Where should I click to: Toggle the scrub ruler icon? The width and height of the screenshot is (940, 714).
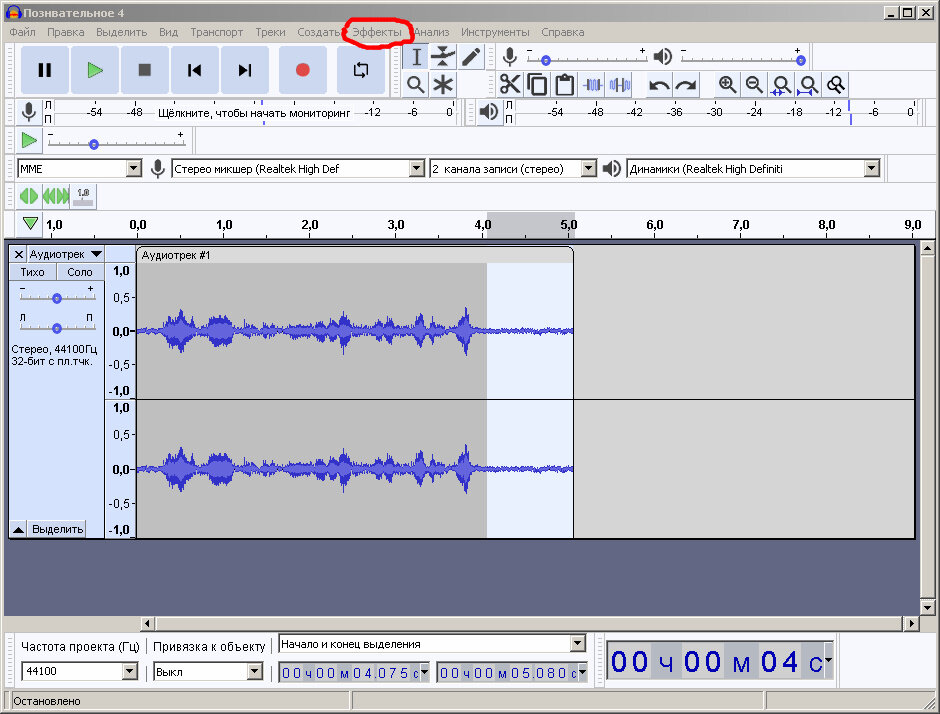click(83, 196)
